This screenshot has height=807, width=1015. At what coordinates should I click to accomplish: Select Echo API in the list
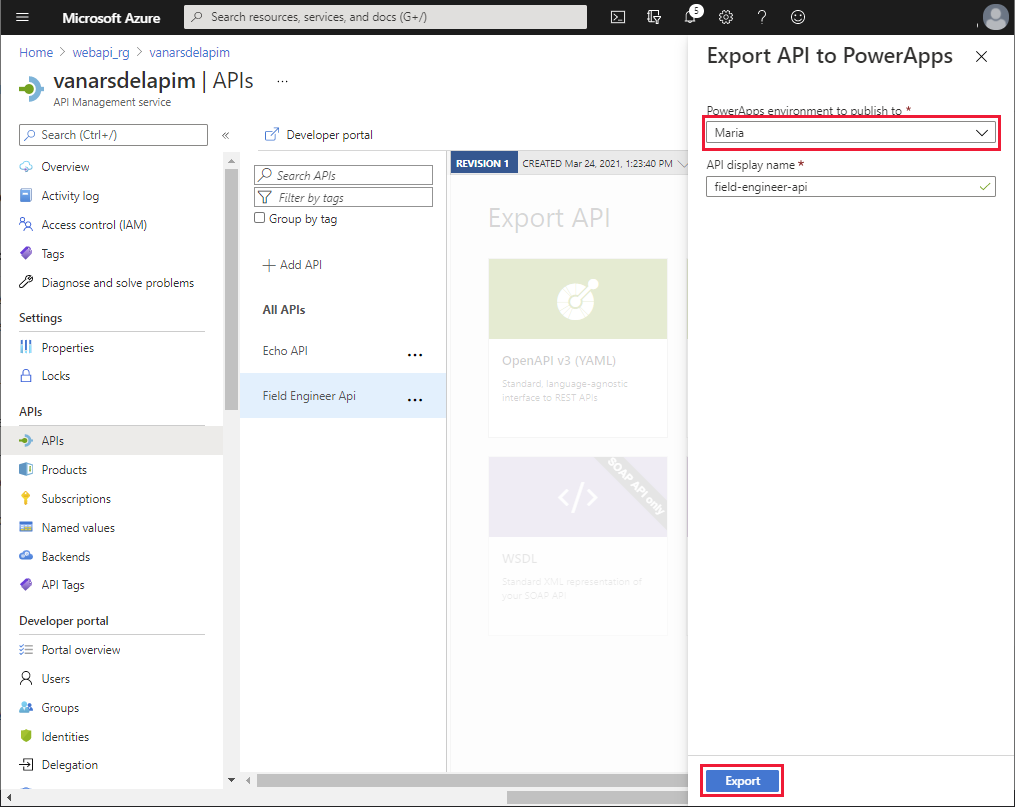pyautogui.click(x=343, y=351)
